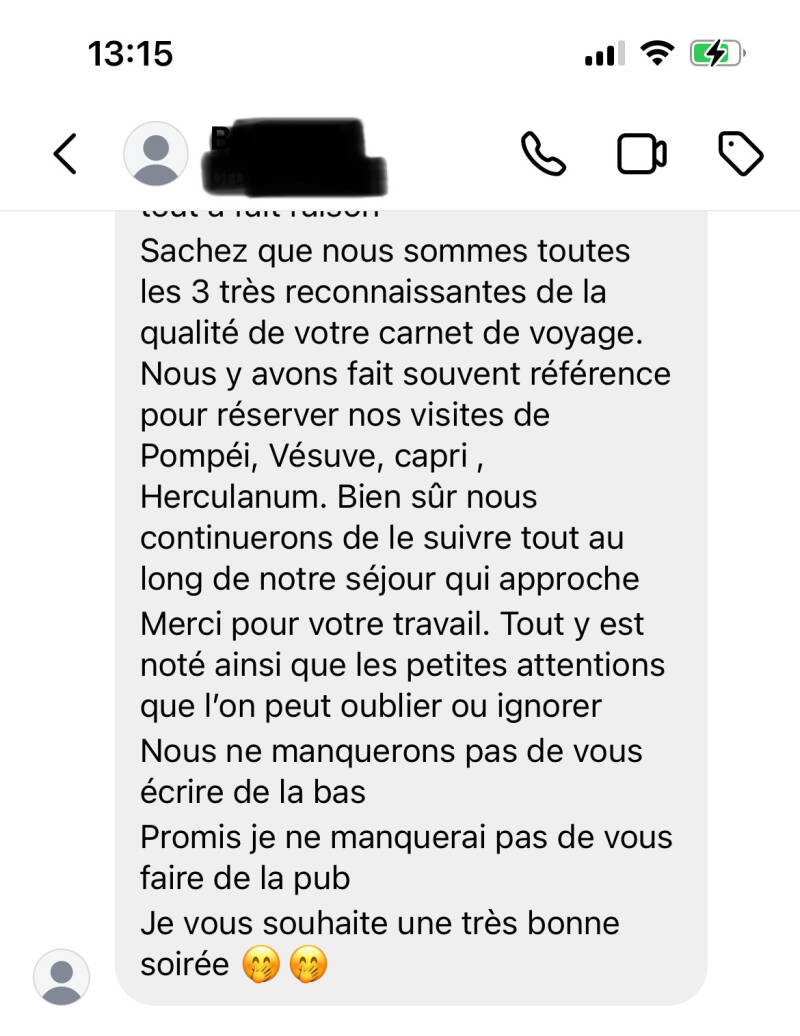Image resolution: width=800 pixels, height=1036 pixels.
Task: Tap the Wi-Fi status icon
Action: [657, 53]
